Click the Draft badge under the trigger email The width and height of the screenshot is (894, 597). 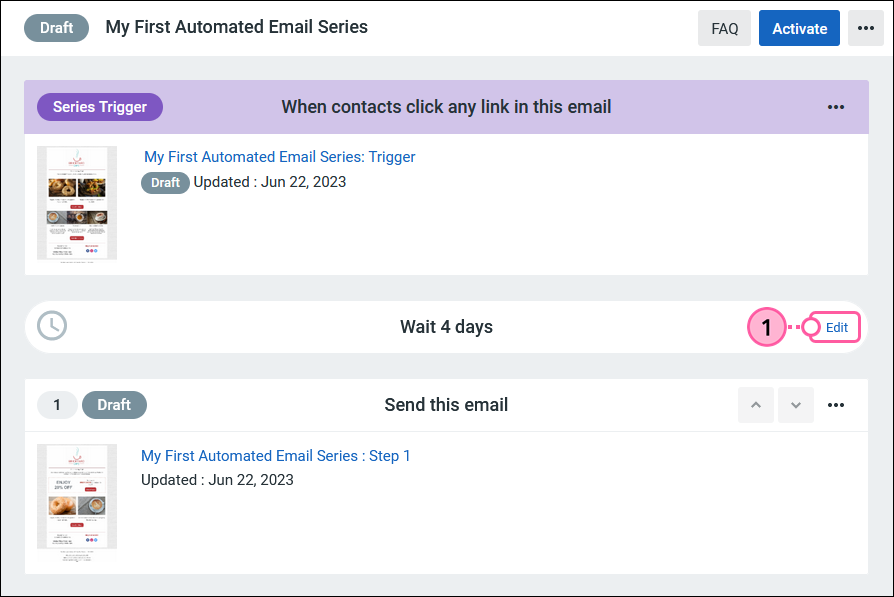tap(165, 182)
